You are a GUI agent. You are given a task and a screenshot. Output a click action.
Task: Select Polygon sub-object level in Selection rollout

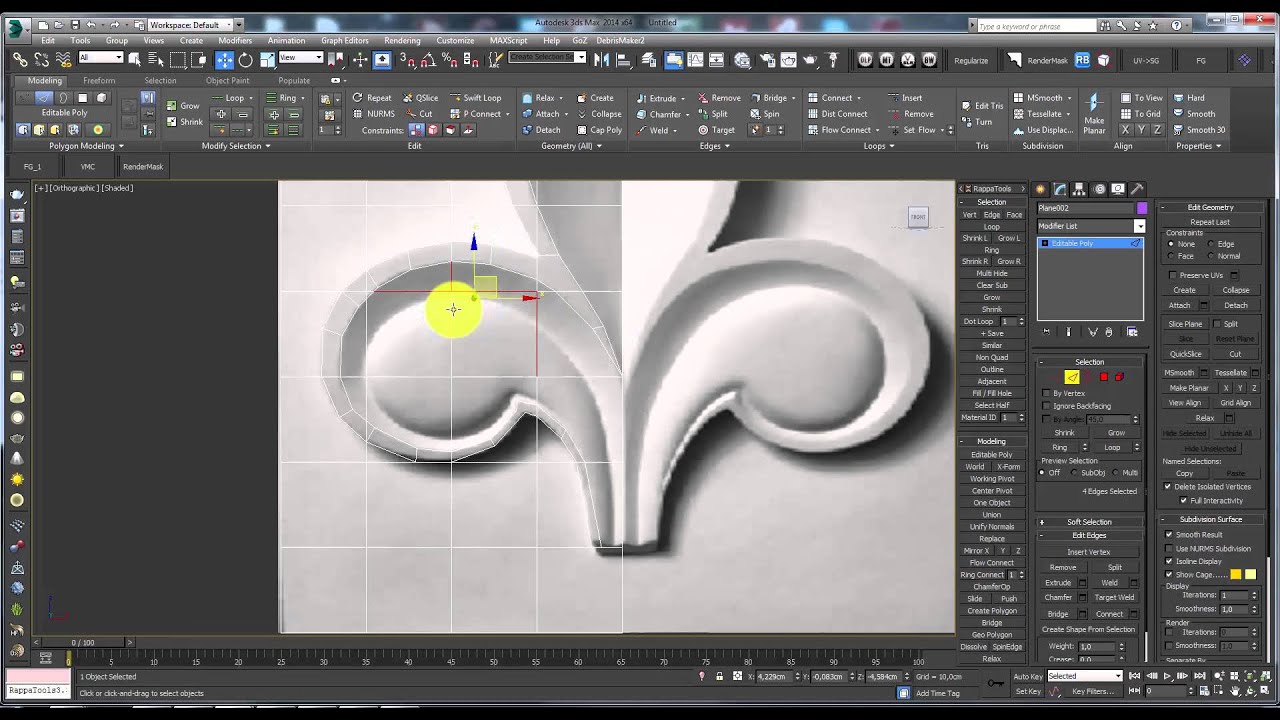tap(1103, 377)
